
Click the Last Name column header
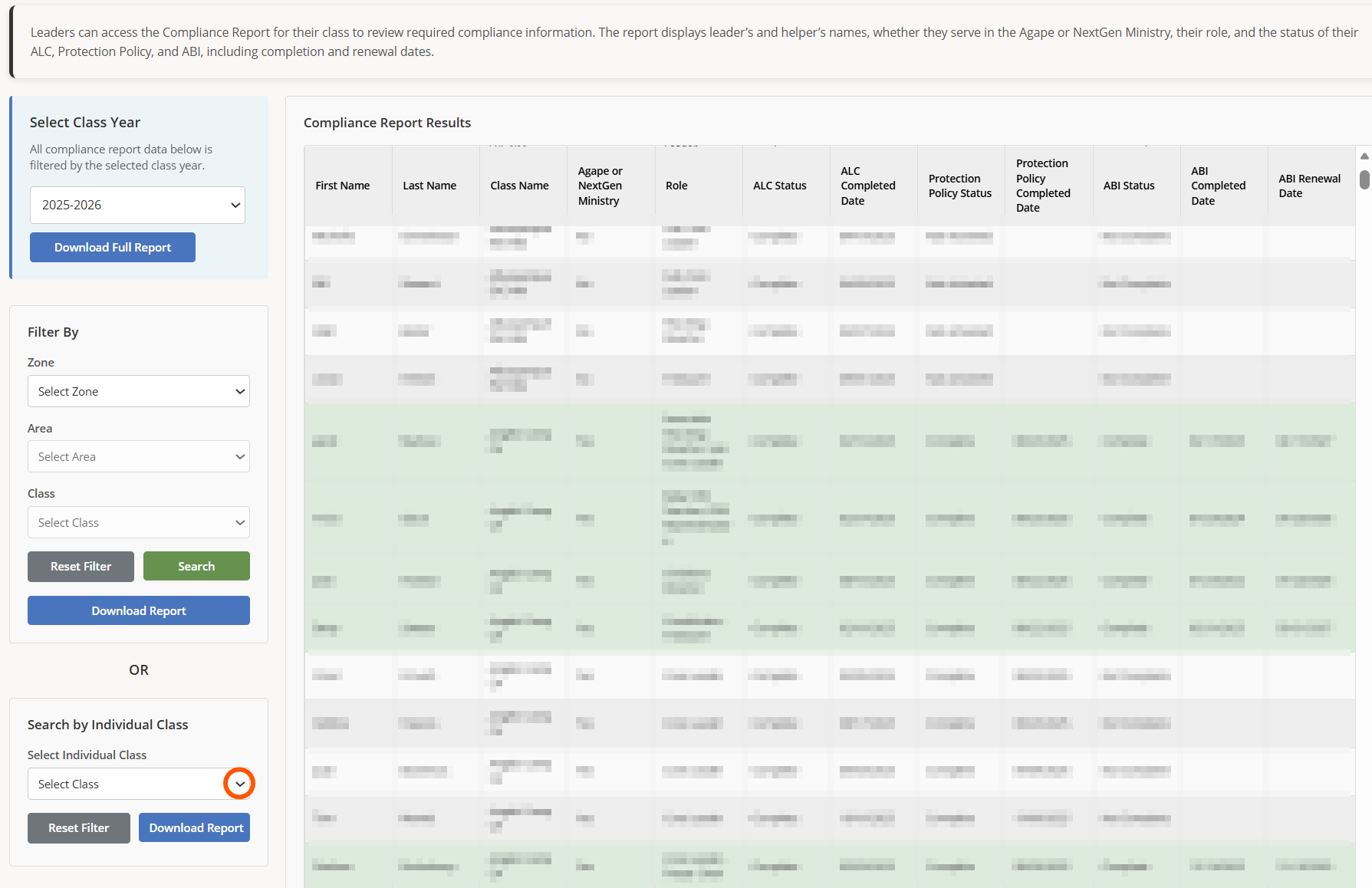[x=429, y=186]
